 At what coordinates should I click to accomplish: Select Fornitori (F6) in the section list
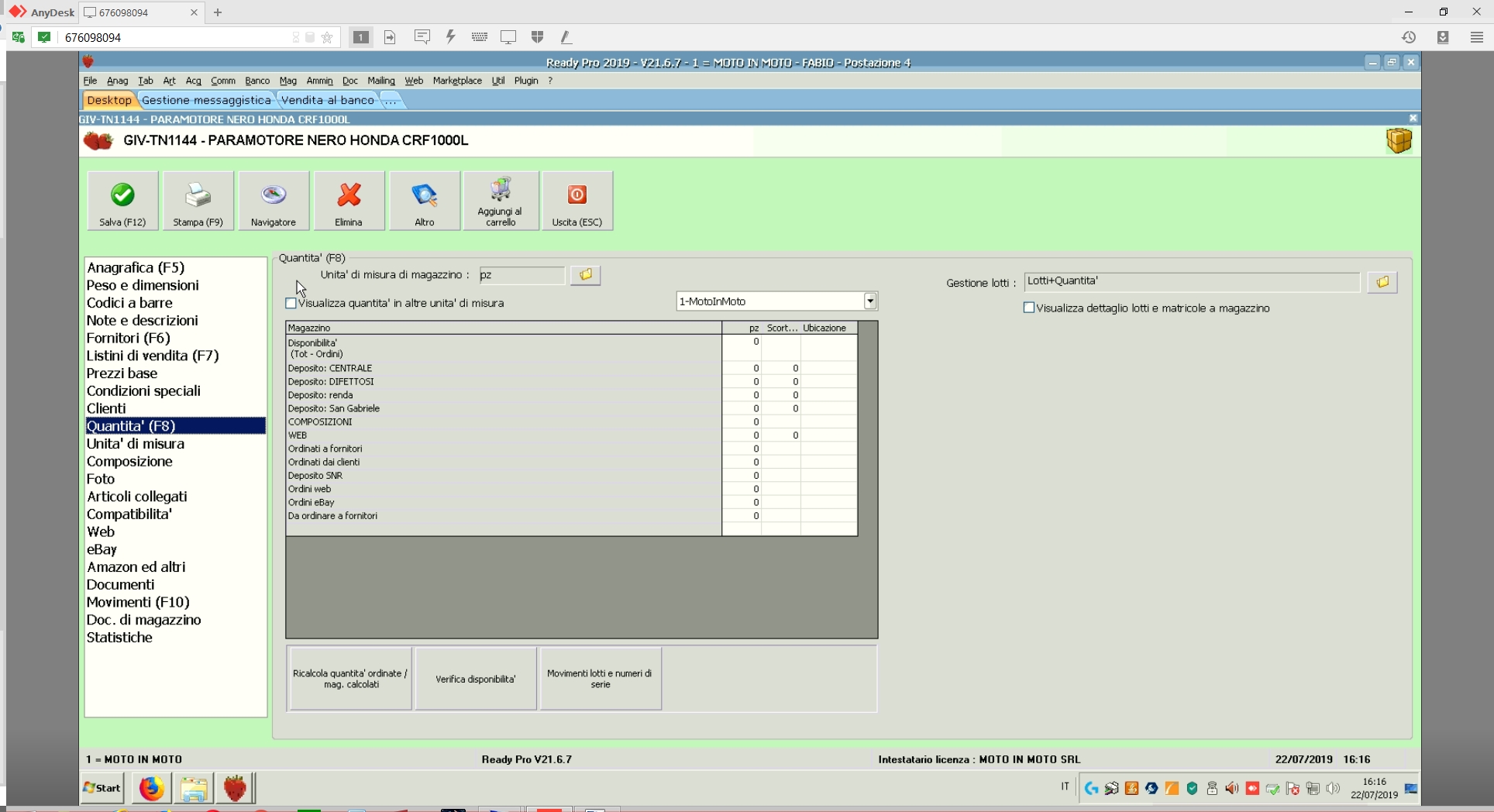point(175,338)
